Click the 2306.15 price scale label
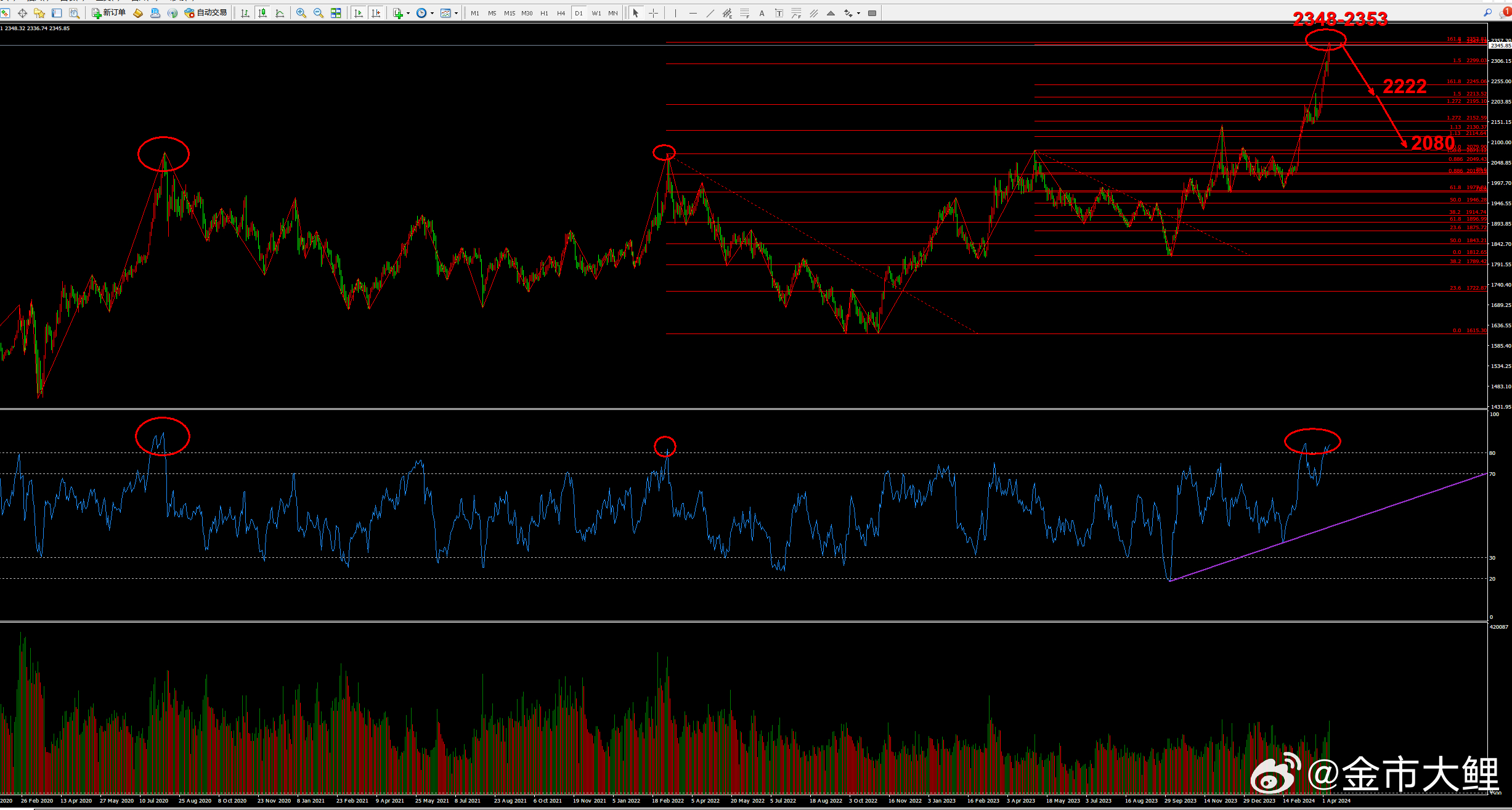This screenshot has height=810, width=1512. (1500, 61)
